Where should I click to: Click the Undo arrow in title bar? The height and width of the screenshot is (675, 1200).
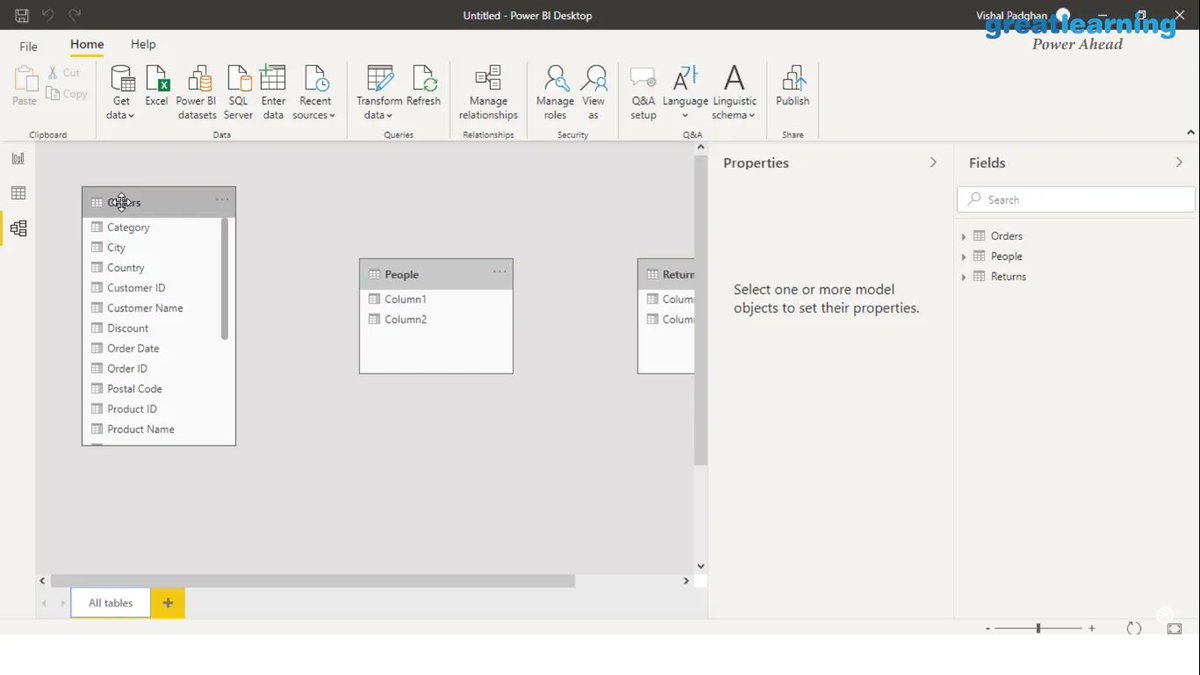48,16
